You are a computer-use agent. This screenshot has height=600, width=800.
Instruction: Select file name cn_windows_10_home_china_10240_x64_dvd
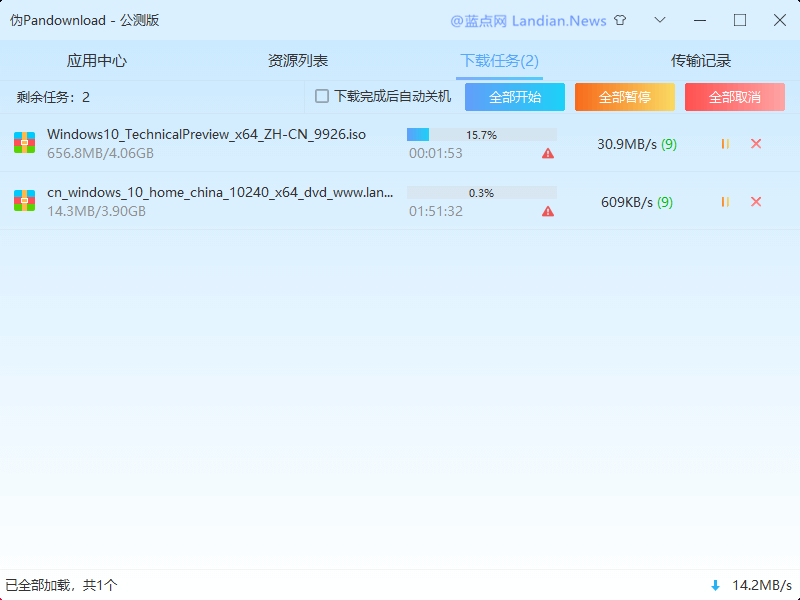220,193
